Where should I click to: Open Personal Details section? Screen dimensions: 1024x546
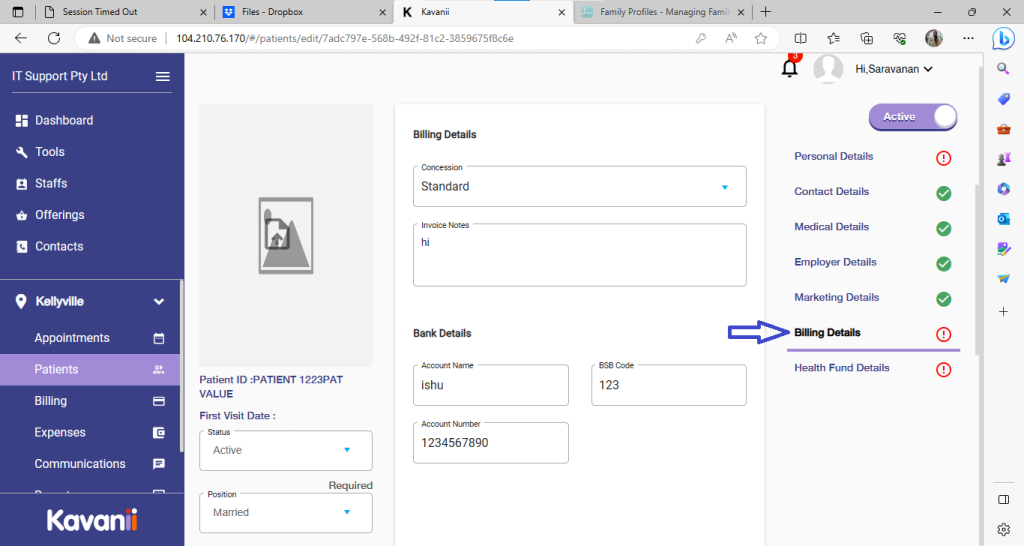tap(833, 157)
